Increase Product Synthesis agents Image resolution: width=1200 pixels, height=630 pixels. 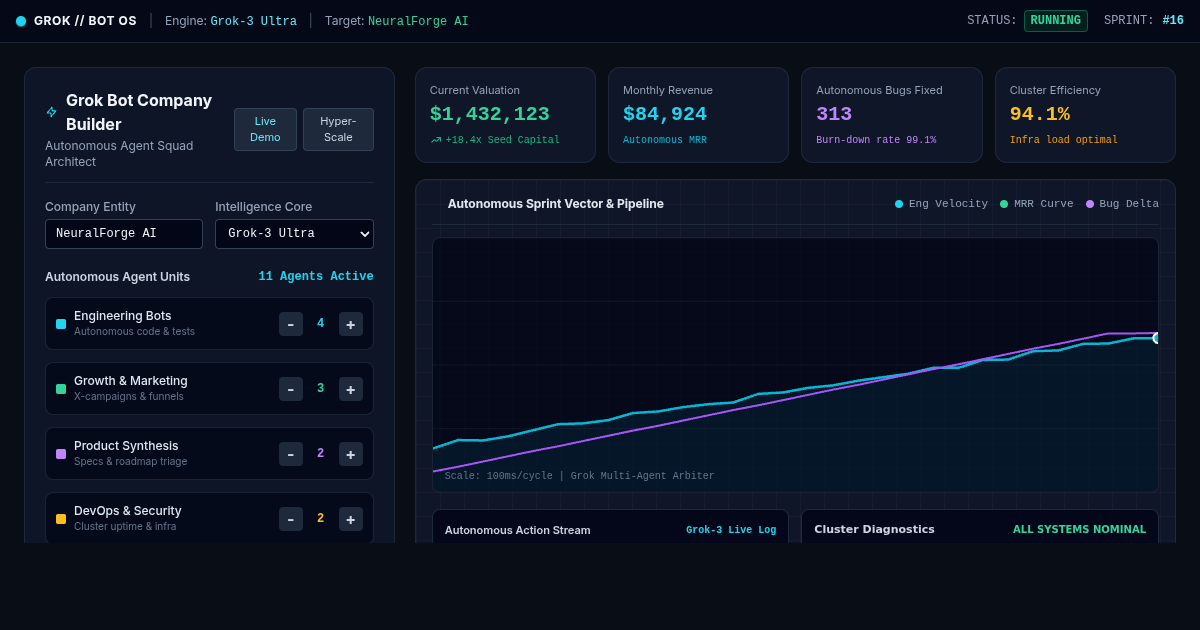point(351,454)
